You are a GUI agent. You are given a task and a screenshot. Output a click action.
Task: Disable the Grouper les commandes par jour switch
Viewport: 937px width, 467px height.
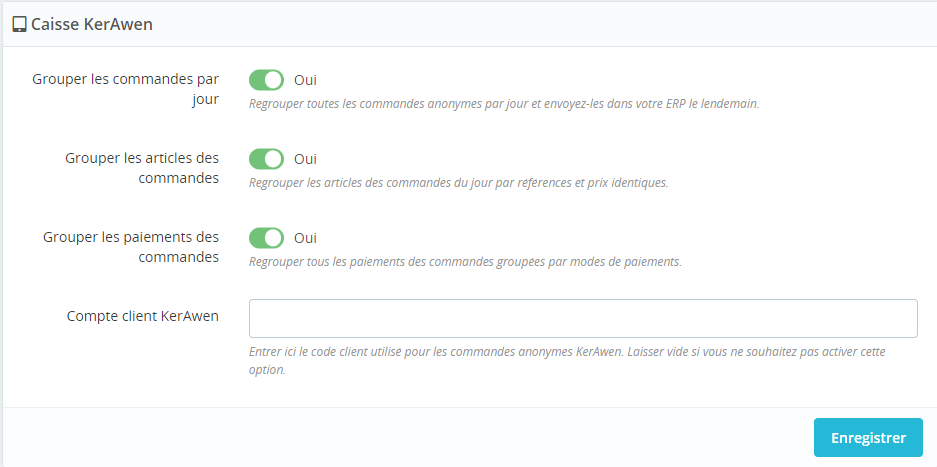click(x=267, y=80)
